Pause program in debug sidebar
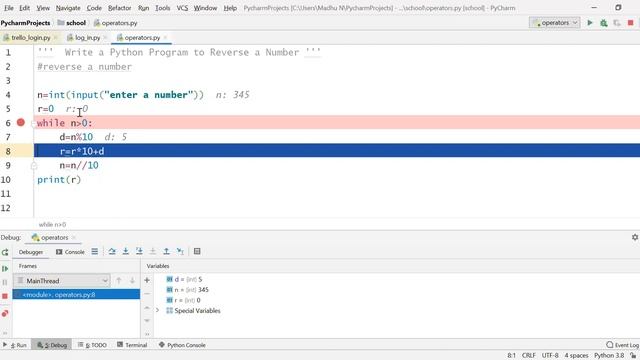Screen dimensions: 640x360 pyautogui.click(x=5, y=282)
